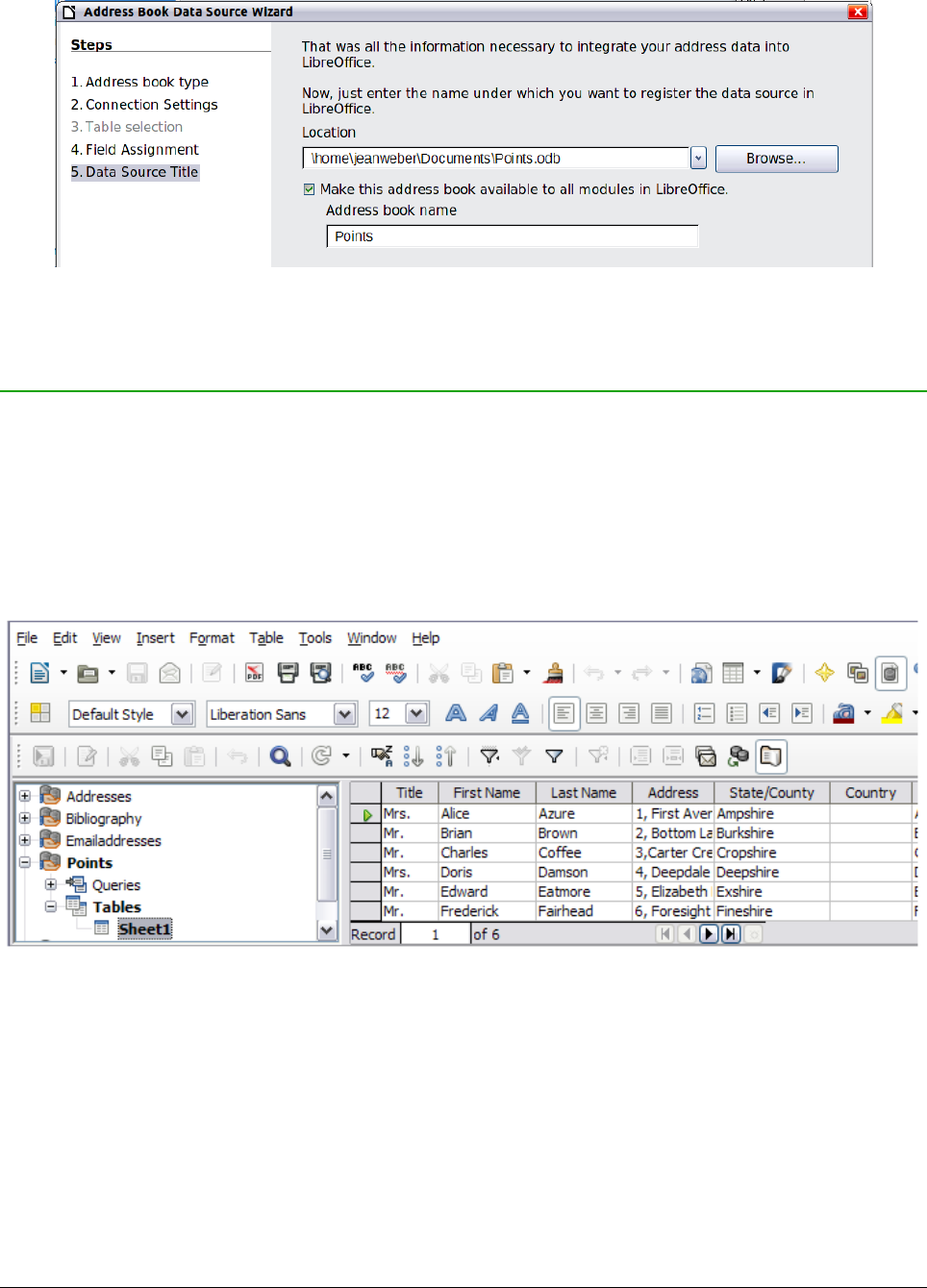Click the Print icon

[x=288, y=673]
